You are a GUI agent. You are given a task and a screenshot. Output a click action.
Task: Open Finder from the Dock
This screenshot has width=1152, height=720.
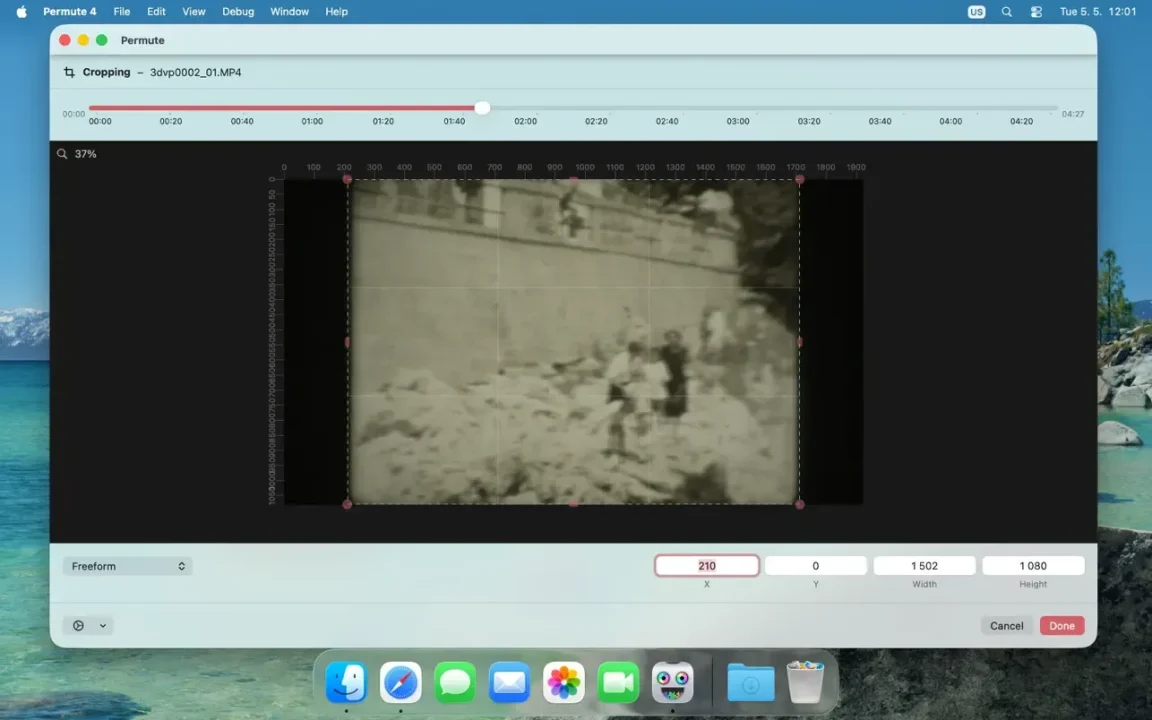pyautogui.click(x=346, y=682)
